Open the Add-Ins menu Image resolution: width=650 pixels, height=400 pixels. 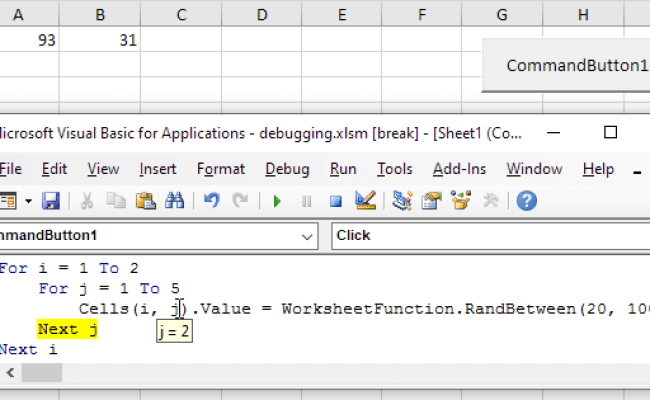pyautogui.click(x=459, y=169)
